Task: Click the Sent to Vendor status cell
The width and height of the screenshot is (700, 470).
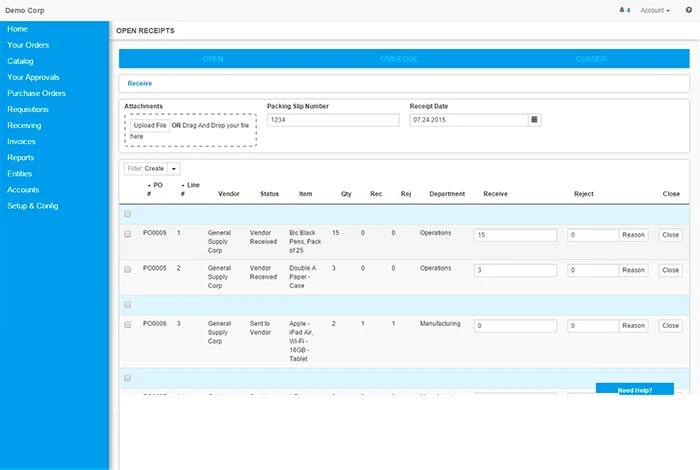Action: pyautogui.click(x=260, y=328)
